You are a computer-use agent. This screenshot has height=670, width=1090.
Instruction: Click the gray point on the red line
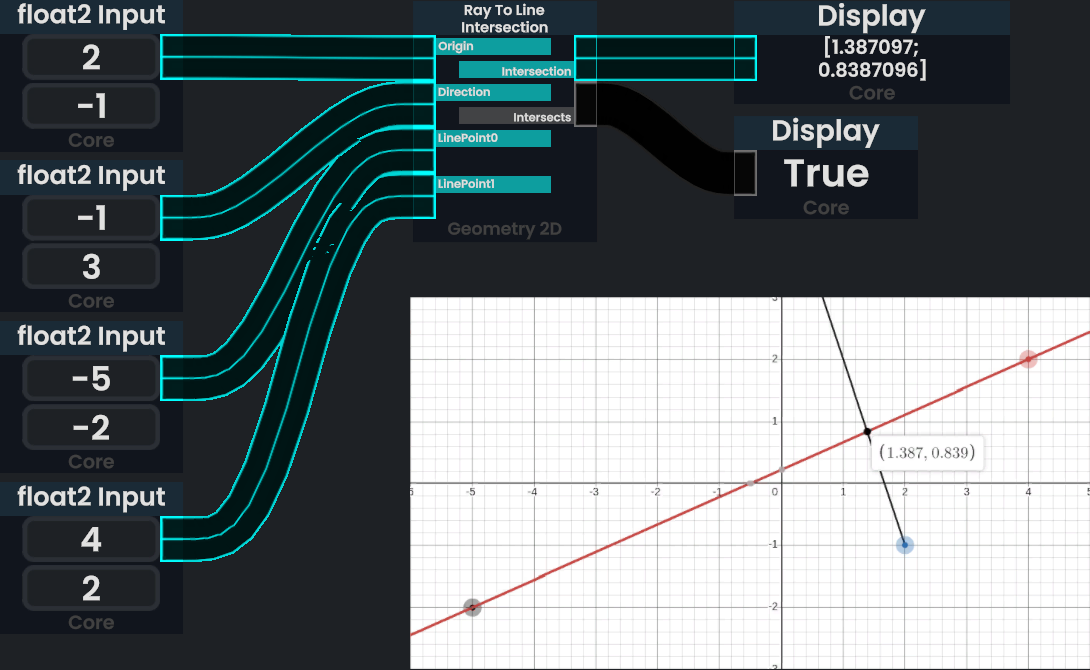coord(473,607)
